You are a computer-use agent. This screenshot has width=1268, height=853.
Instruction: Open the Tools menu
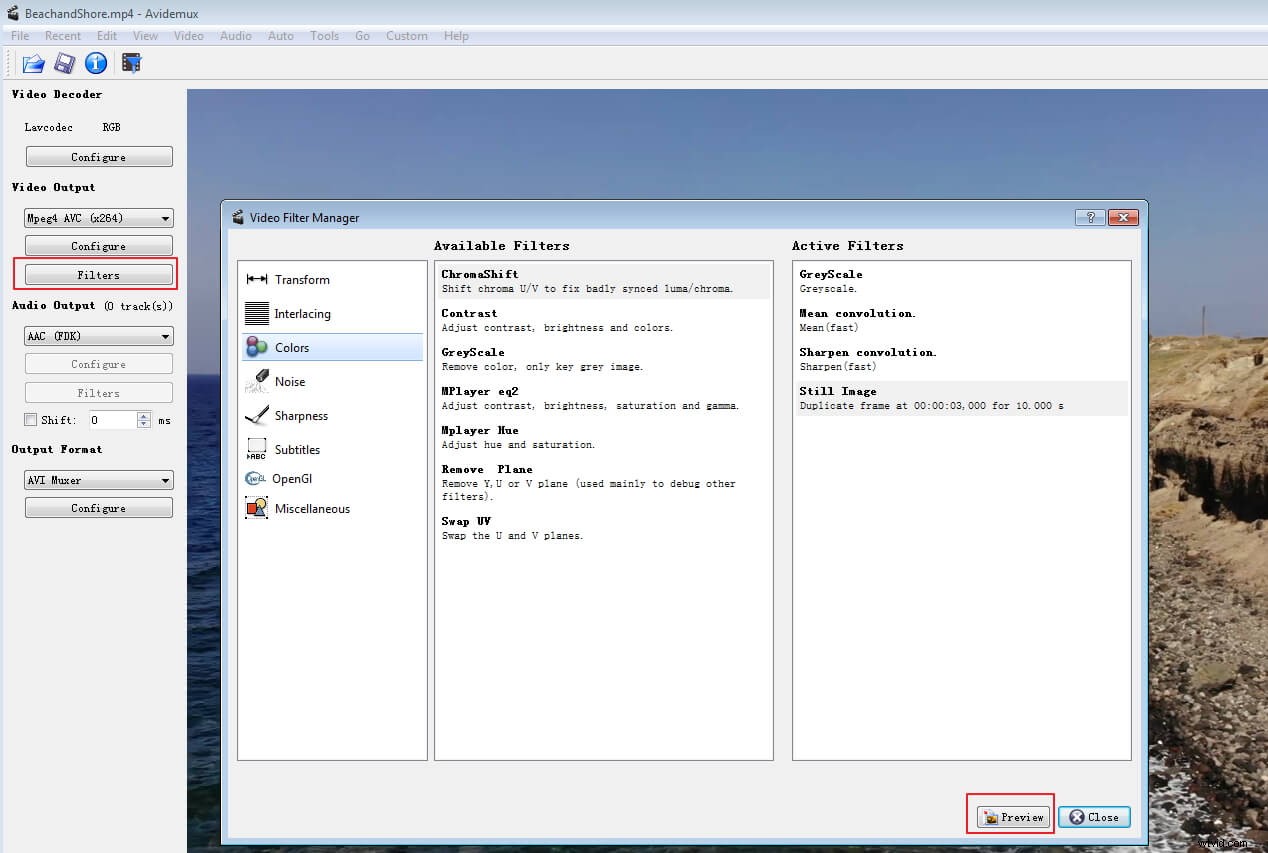[x=324, y=36]
